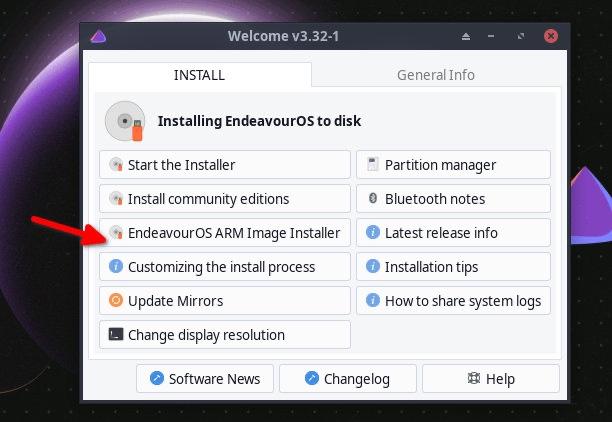This screenshot has height=422, width=612.
Task: Select the INSTALL tab
Action: pyautogui.click(x=199, y=75)
